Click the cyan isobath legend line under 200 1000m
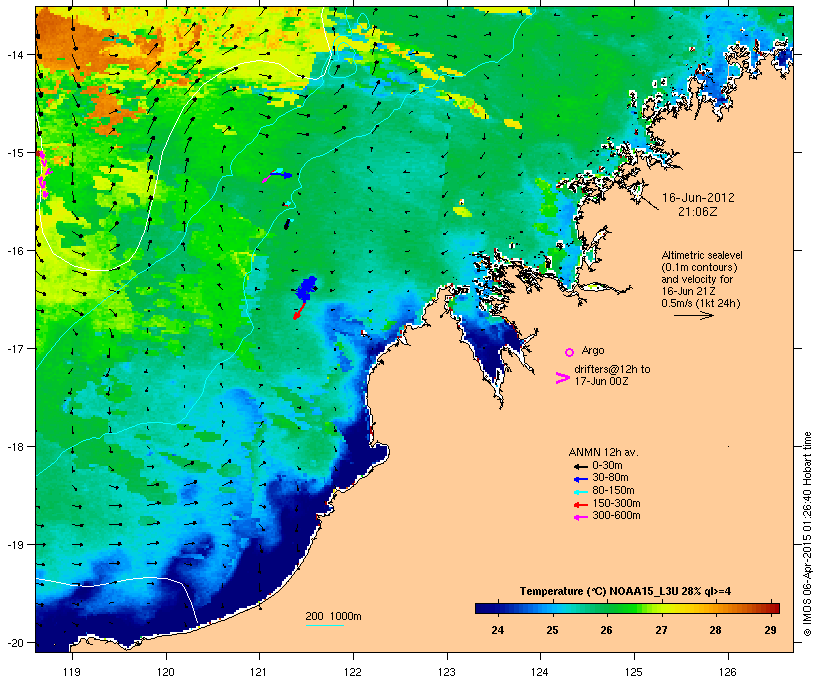The height and width of the screenshot is (680, 820). [325, 625]
